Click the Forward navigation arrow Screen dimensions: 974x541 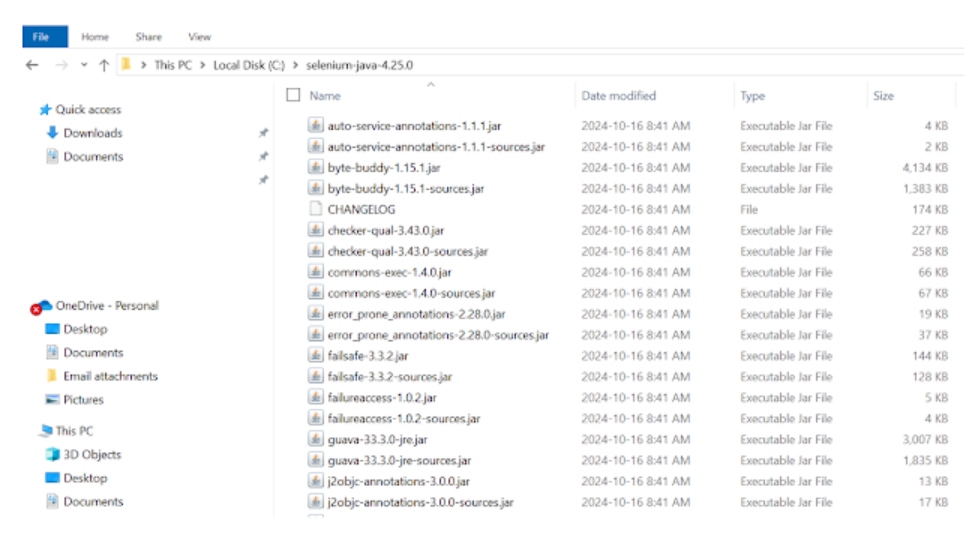tap(61, 65)
